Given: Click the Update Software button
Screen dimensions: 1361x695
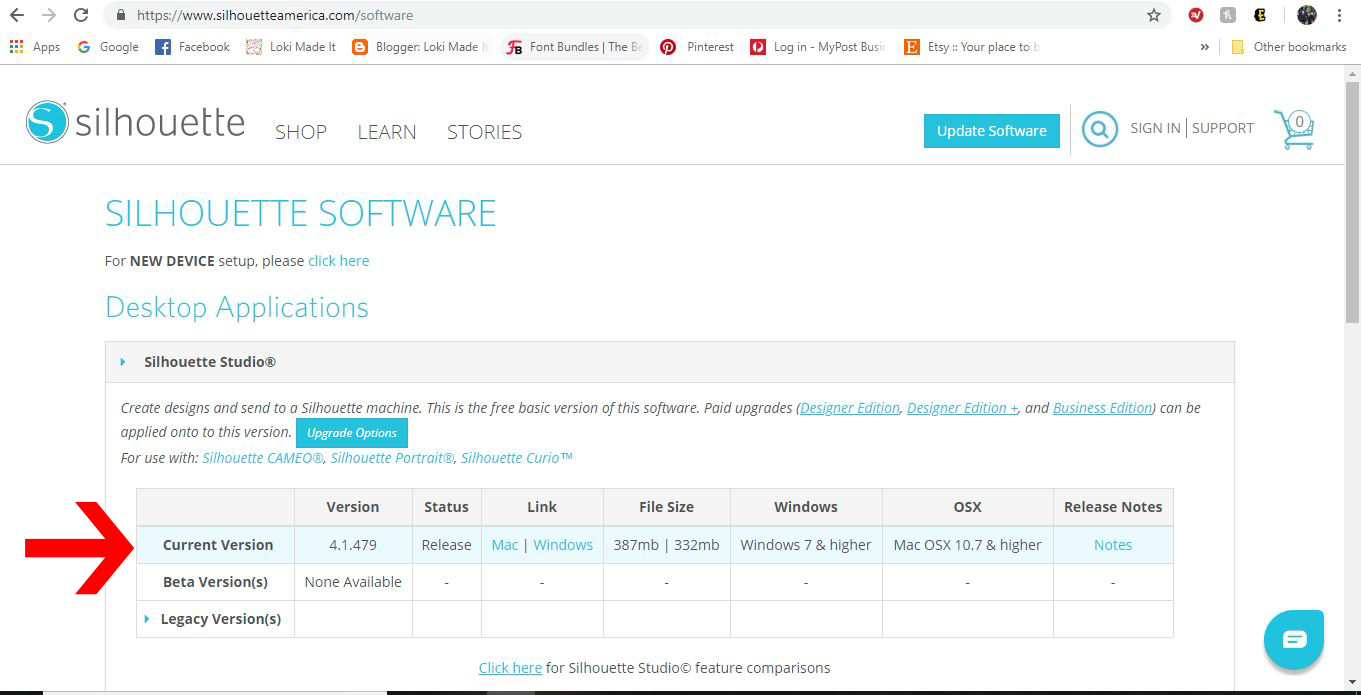Looking at the screenshot, I should pyautogui.click(x=991, y=131).
